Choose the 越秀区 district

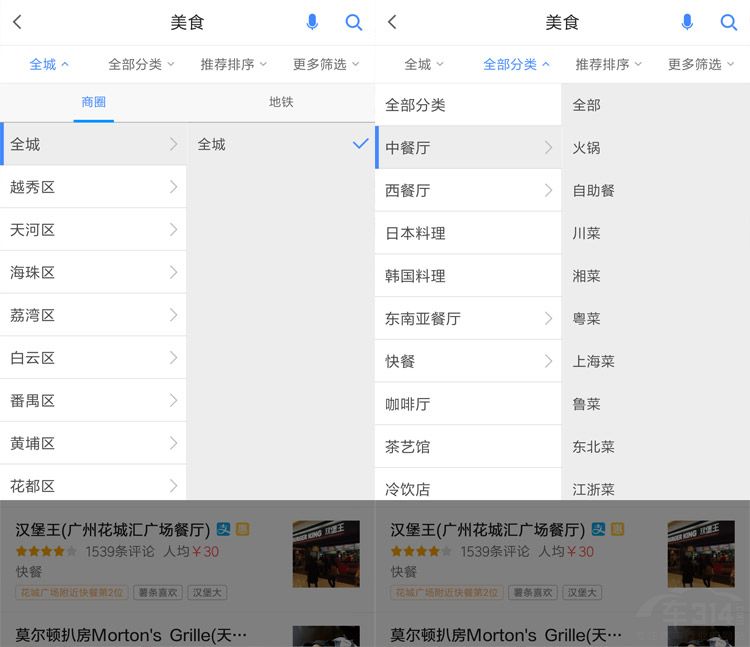(93, 187)
